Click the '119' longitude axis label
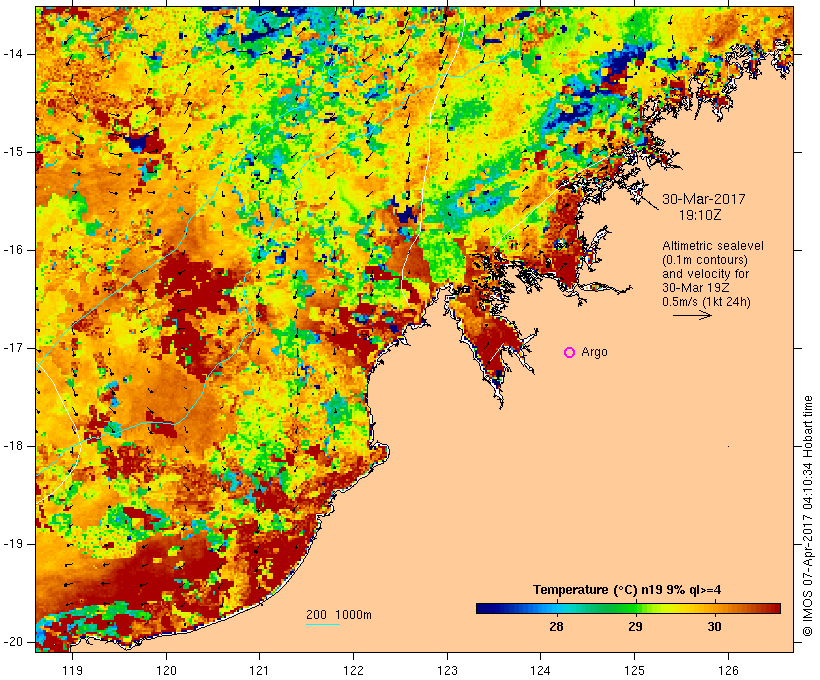The image size is (820, 680). point(73,670)
